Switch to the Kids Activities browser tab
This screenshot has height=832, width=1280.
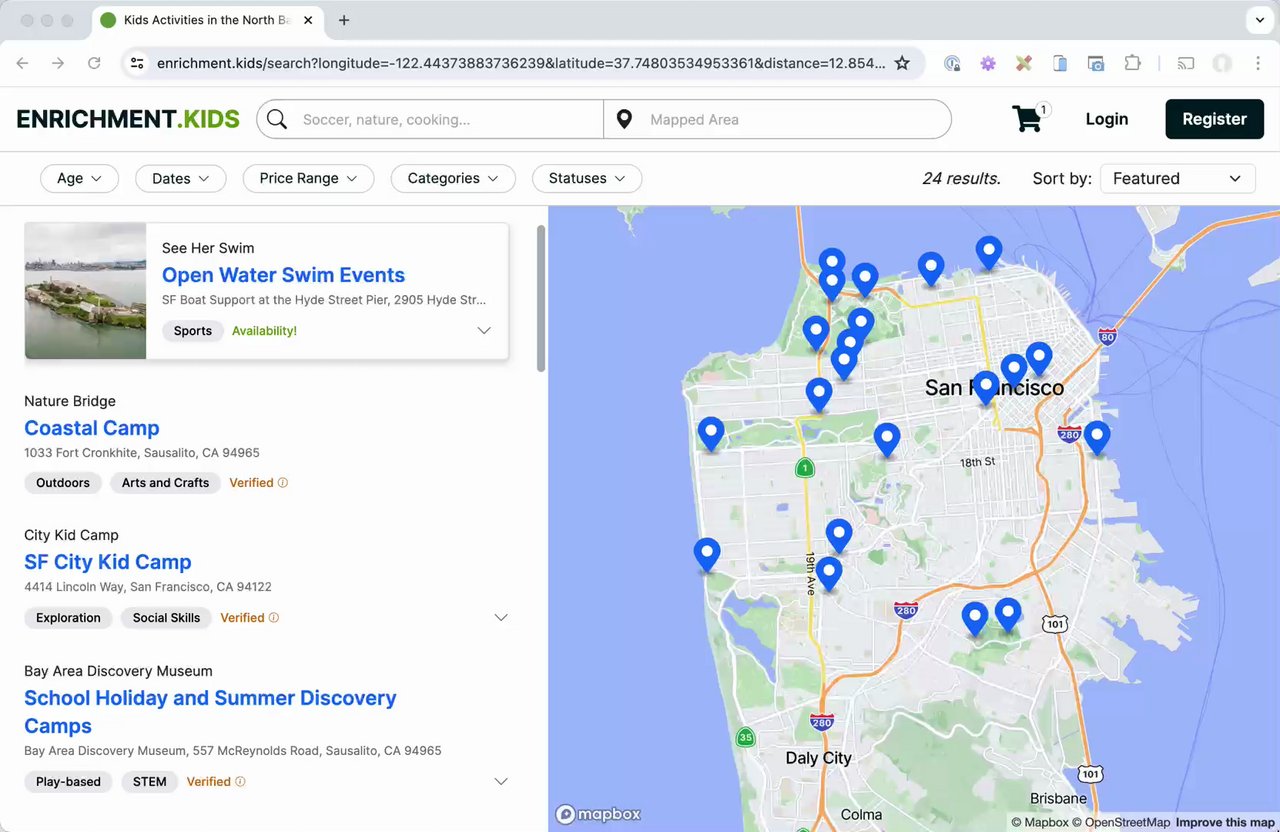pos(207,20)
